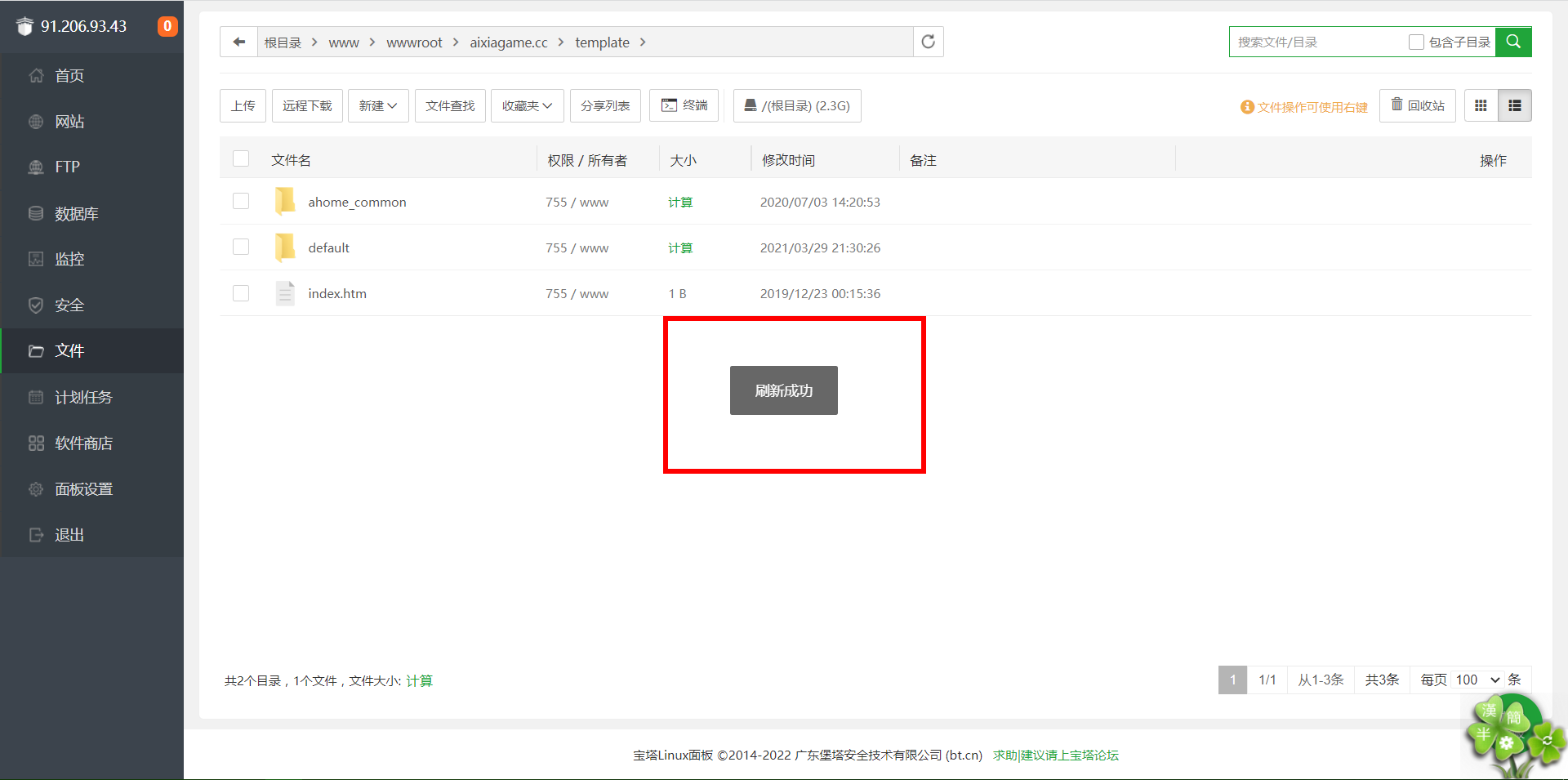The height and width of the screenshot is (780, 1568).
Task: Click the root disk /(根目录) (2.3G) button
Action: 797,105
